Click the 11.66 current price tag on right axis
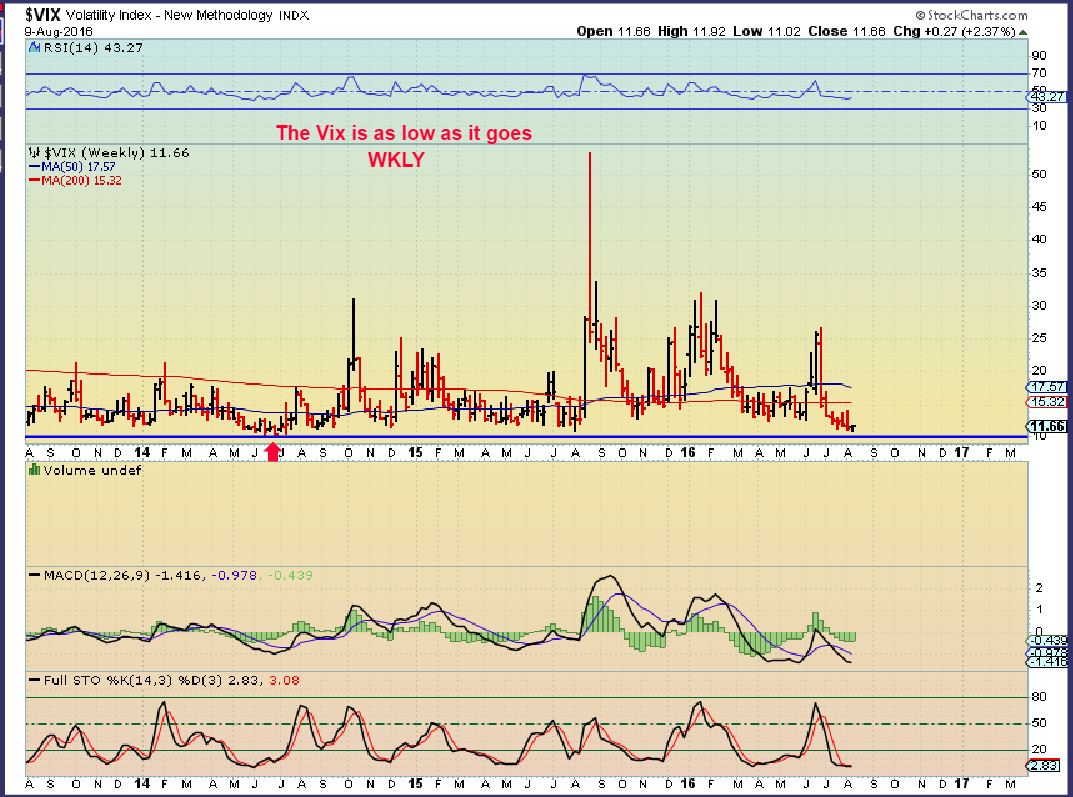Image resolution: width=1073 pixels, height=797 pixels. [1047, 426]
